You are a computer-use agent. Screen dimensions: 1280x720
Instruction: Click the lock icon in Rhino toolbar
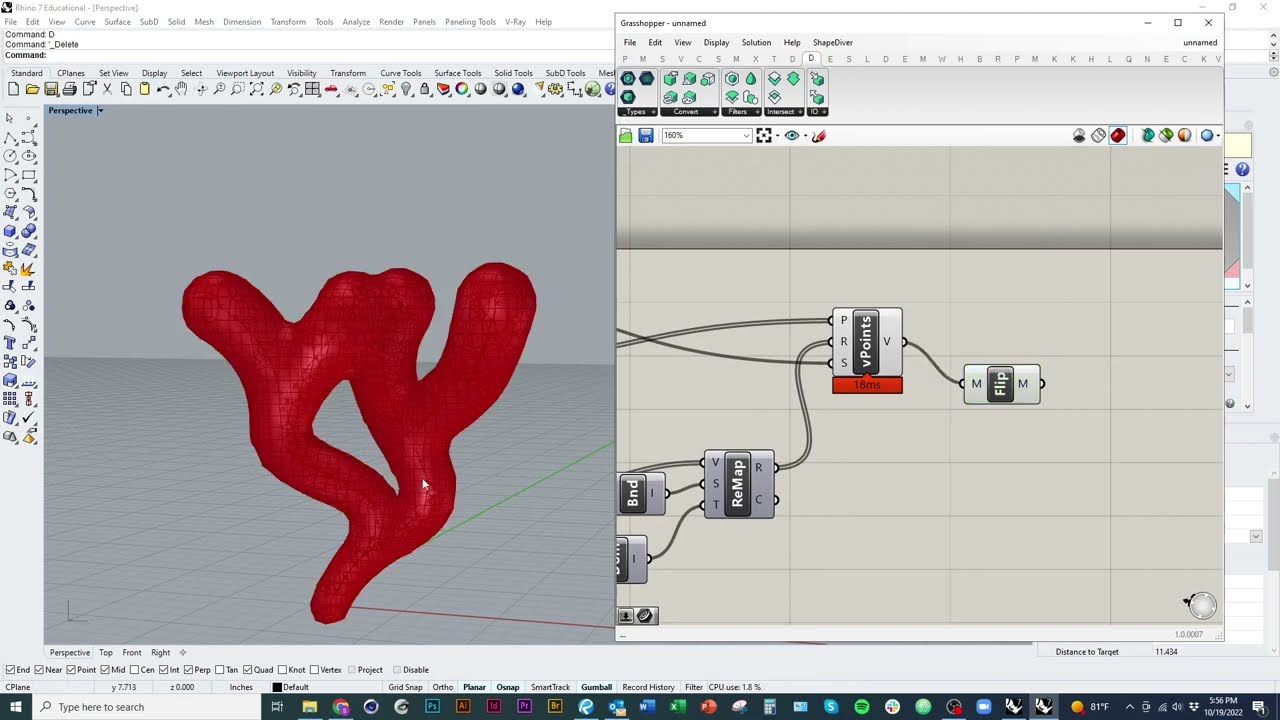(425, 89)
